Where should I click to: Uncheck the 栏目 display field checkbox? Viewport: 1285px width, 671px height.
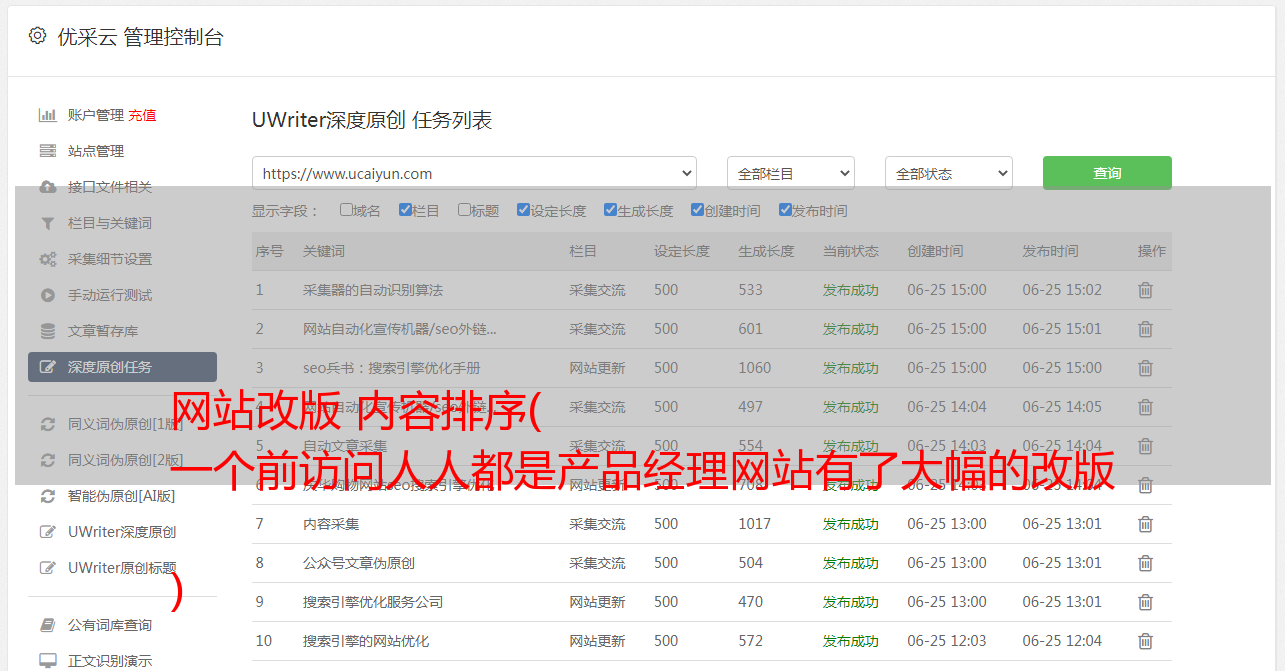pyautogui.click(x=405, y=210)
